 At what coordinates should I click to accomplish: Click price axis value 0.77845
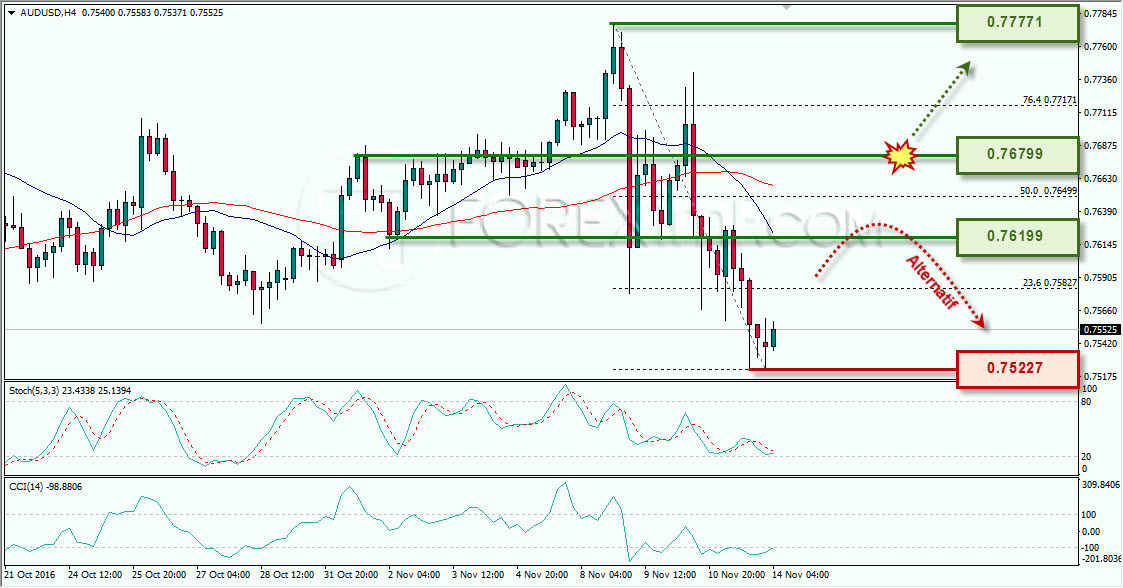pos(1101,14)
